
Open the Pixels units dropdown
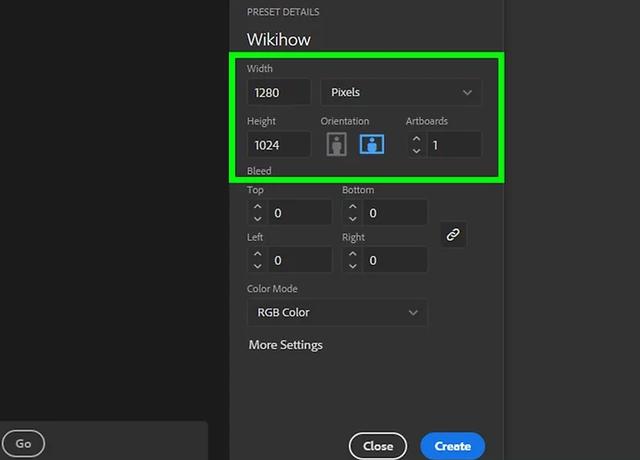(x=400, y=92)
